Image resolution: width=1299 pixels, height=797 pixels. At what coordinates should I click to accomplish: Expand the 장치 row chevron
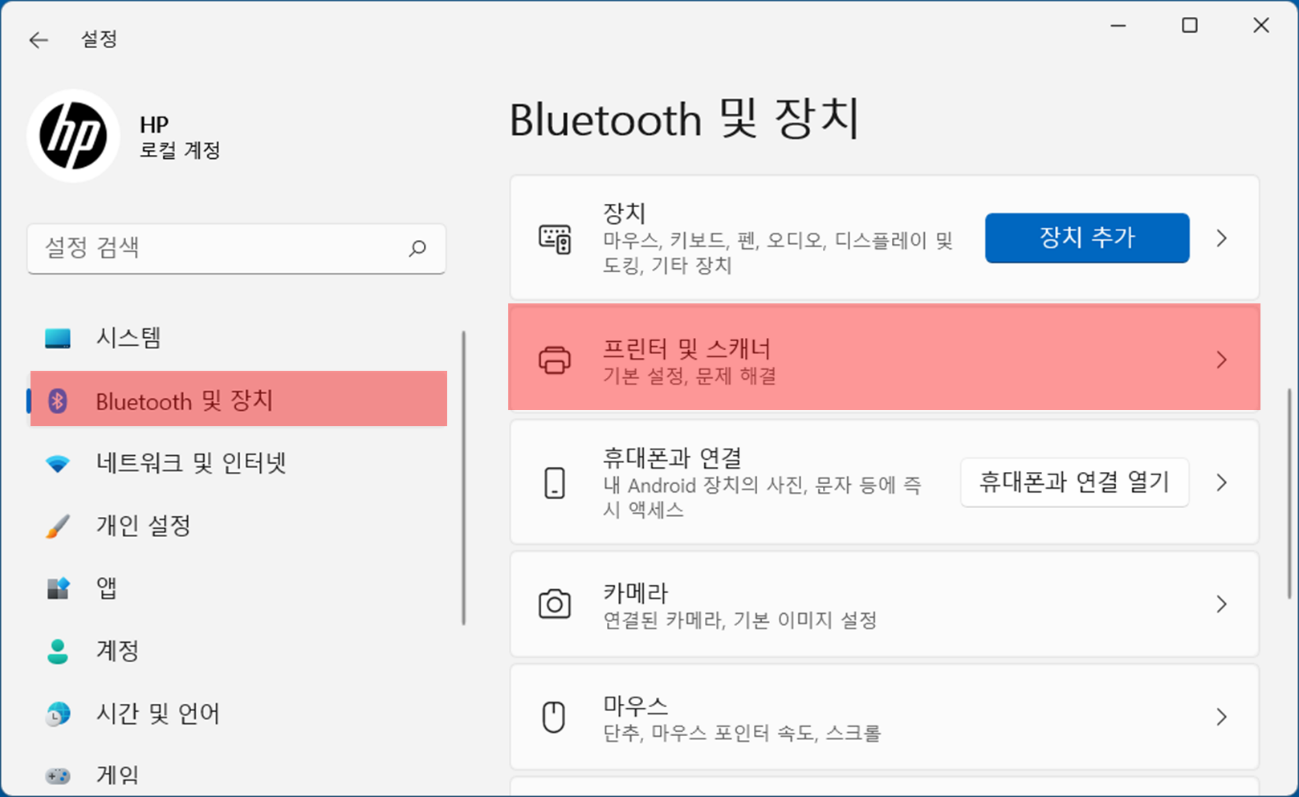point(1221,238)
